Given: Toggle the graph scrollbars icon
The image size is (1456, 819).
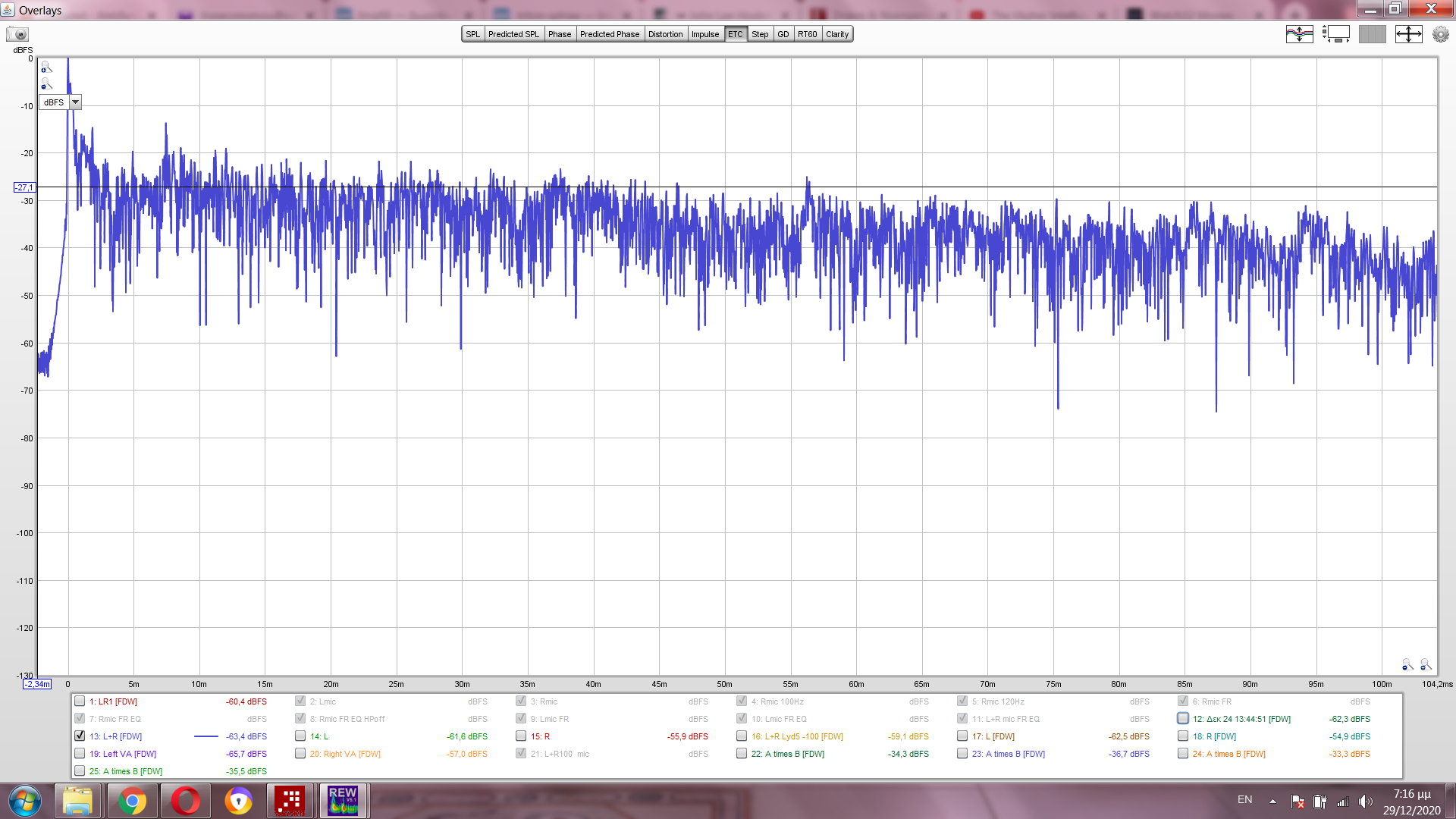Looking at the screenshot, I should point(1335,34).
